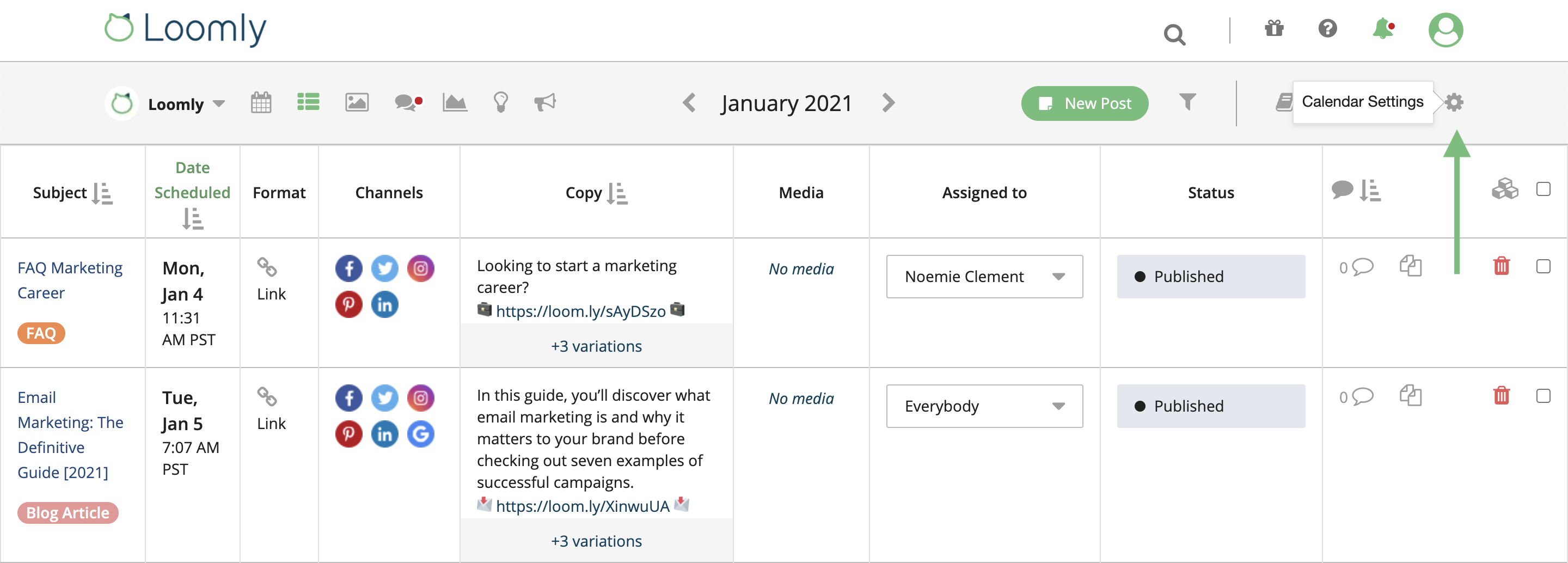Expand the +3 variations under the FAQ post
This screenshot has height=563, width=1568.
[x=596, y=346]
